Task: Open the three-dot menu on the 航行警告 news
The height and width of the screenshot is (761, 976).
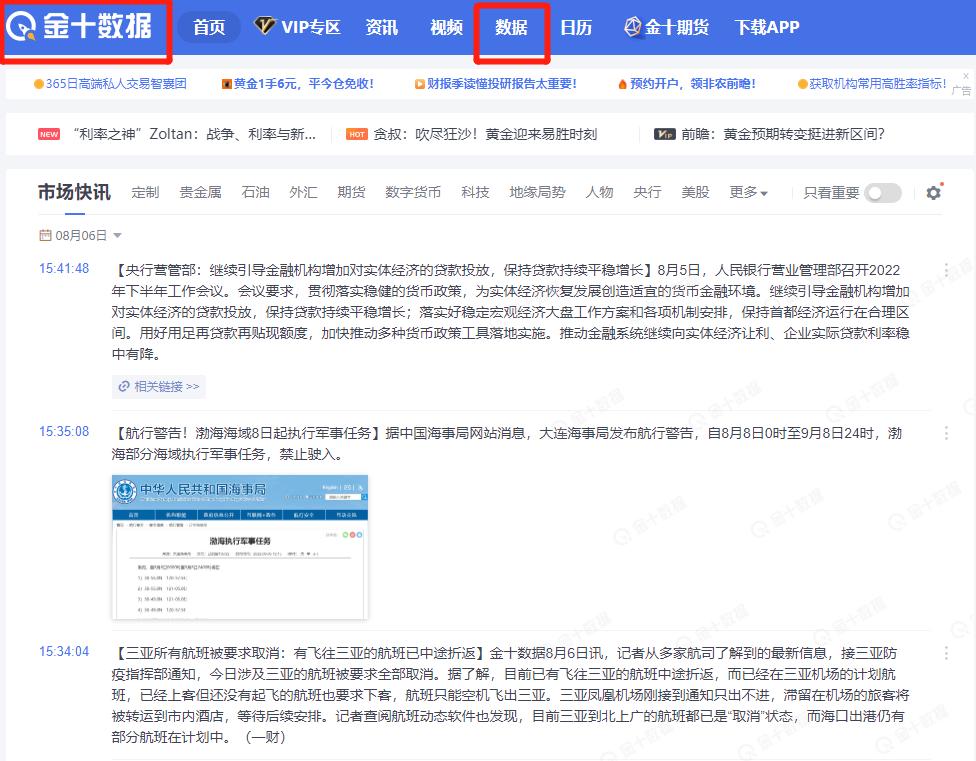Action: [946, 433]
